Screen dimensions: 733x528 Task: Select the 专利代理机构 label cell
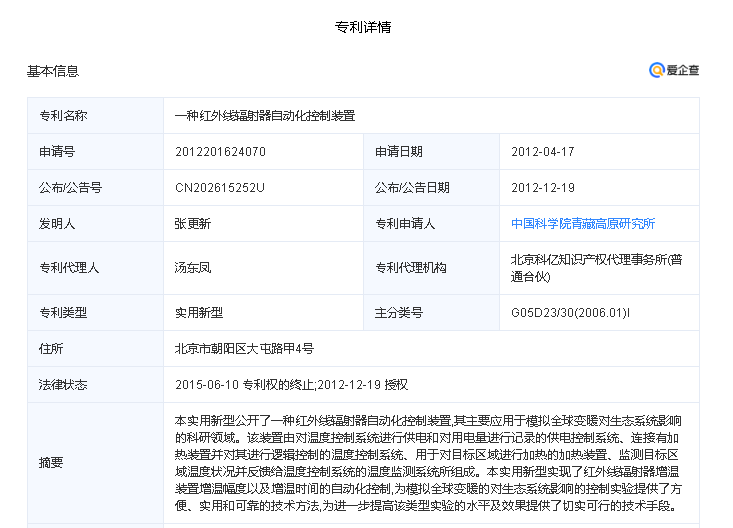pos(410,267)
